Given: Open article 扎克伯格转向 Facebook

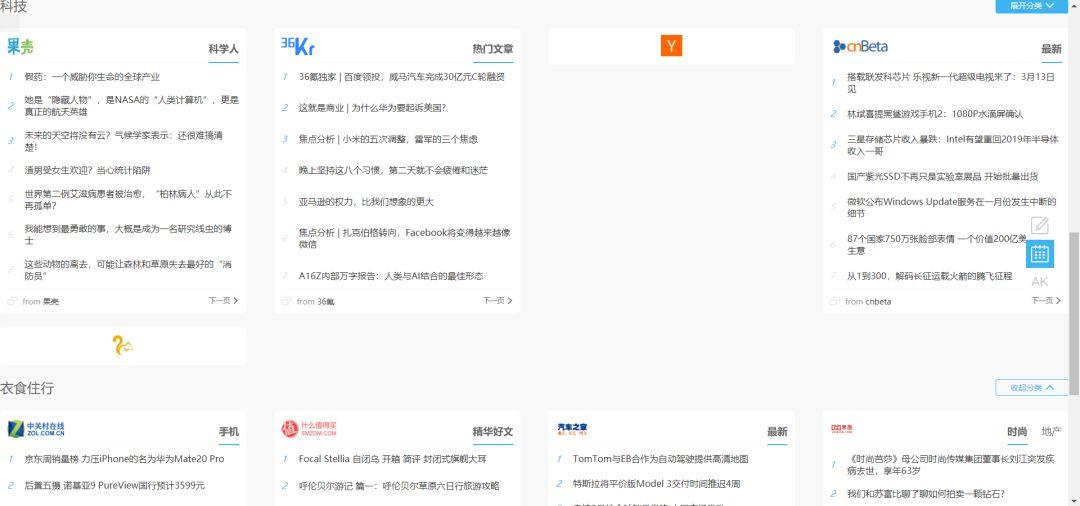Looking at the screenshot, I should click(x=404, y=238).
